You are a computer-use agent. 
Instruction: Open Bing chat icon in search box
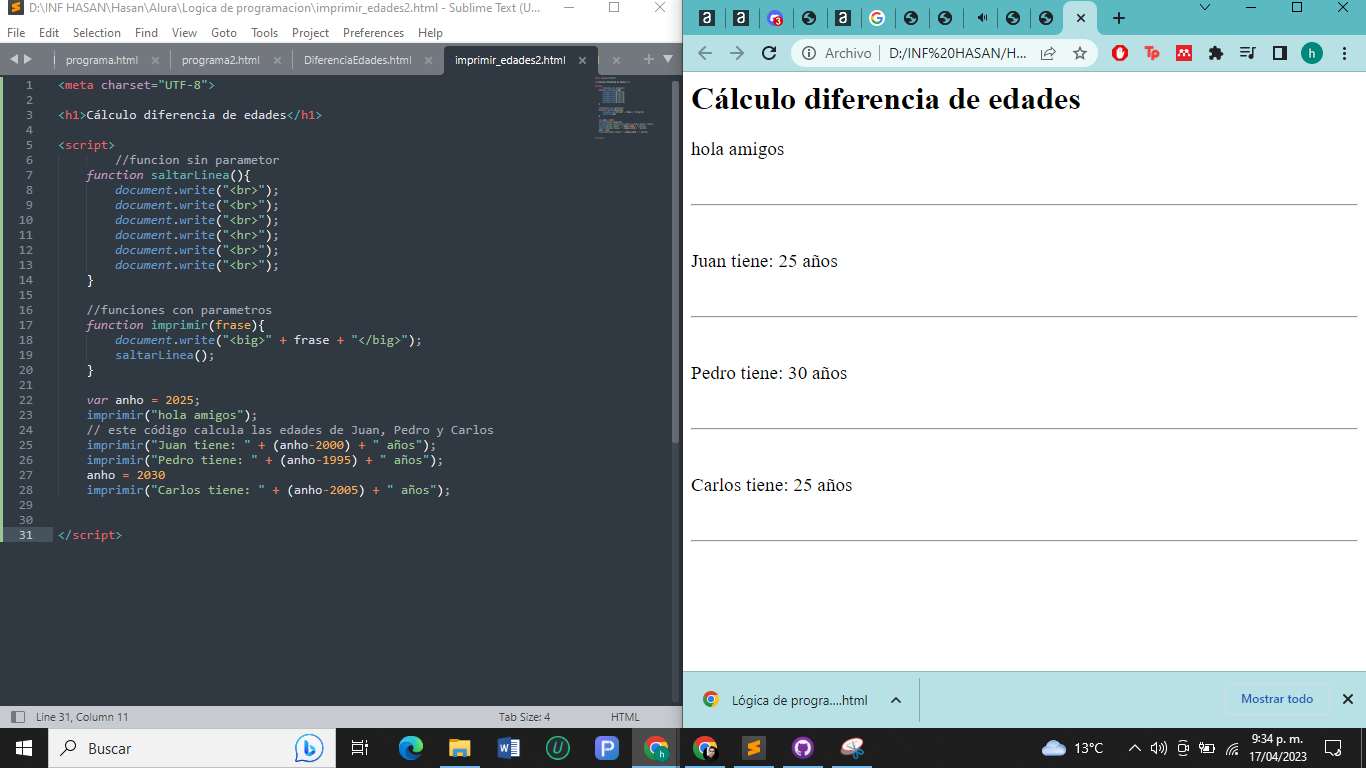tap(309, 748)
